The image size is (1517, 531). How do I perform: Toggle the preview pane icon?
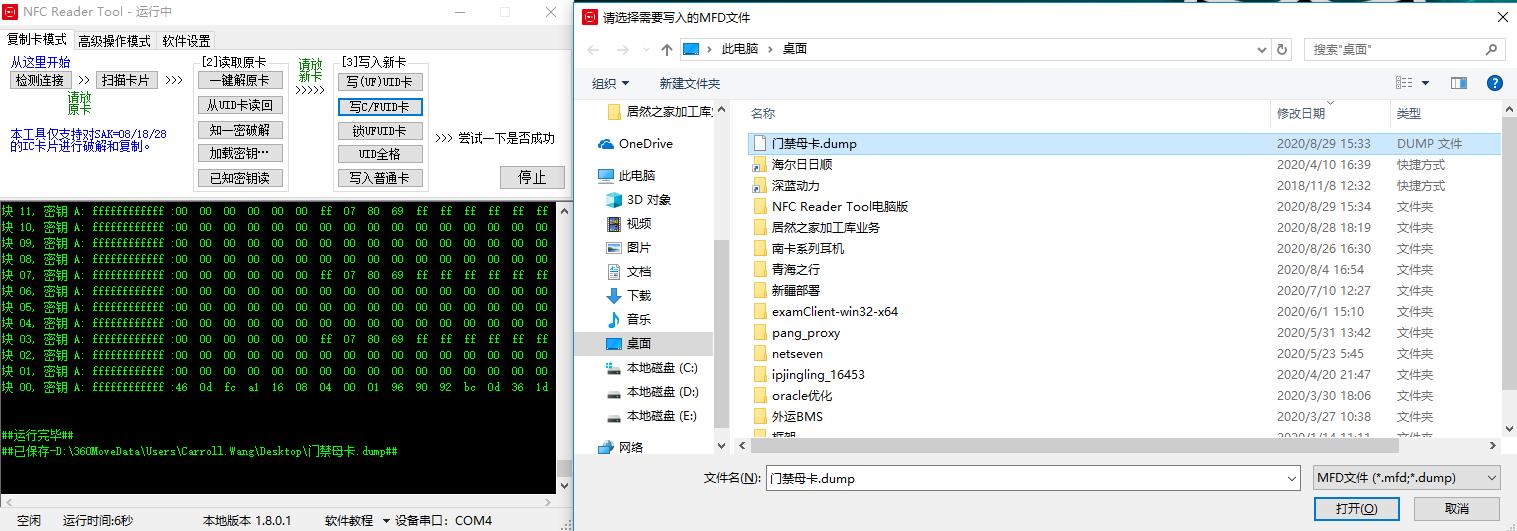tap(1459, 83)
